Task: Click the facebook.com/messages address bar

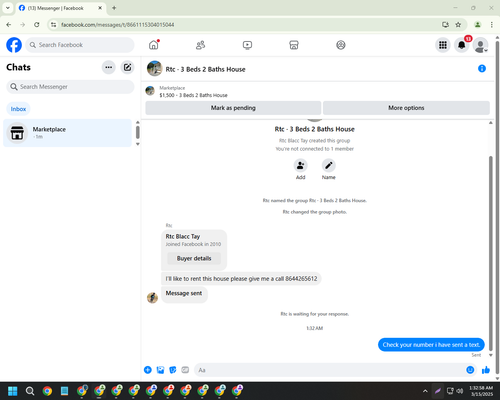Action: pyautogui.click(x=117, y=25)
